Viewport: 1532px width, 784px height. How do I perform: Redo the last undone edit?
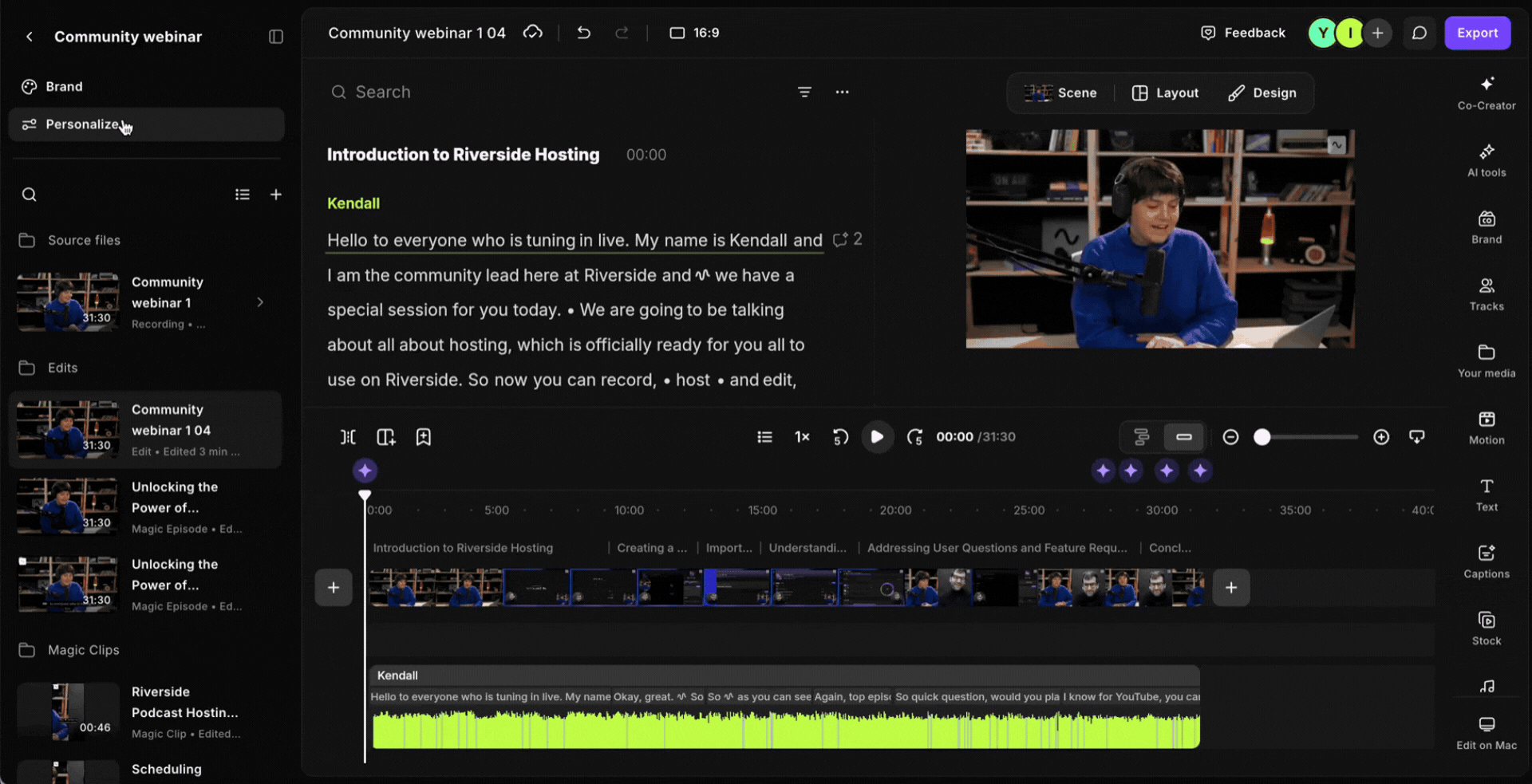(x=622, y=33)
